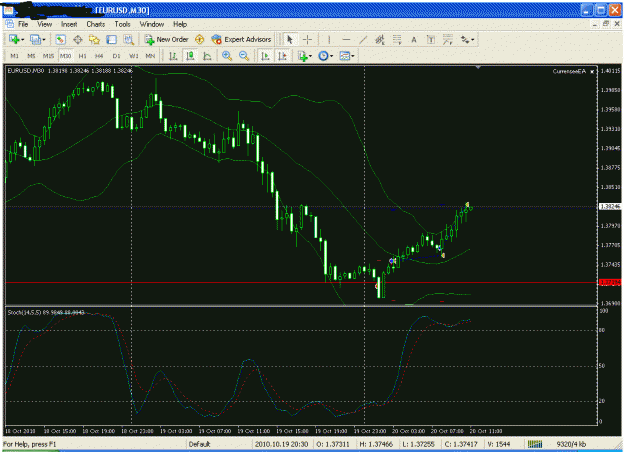625x452 pixels.
Task: Open the Data Window crosshair icon
Action: point(78,39)
